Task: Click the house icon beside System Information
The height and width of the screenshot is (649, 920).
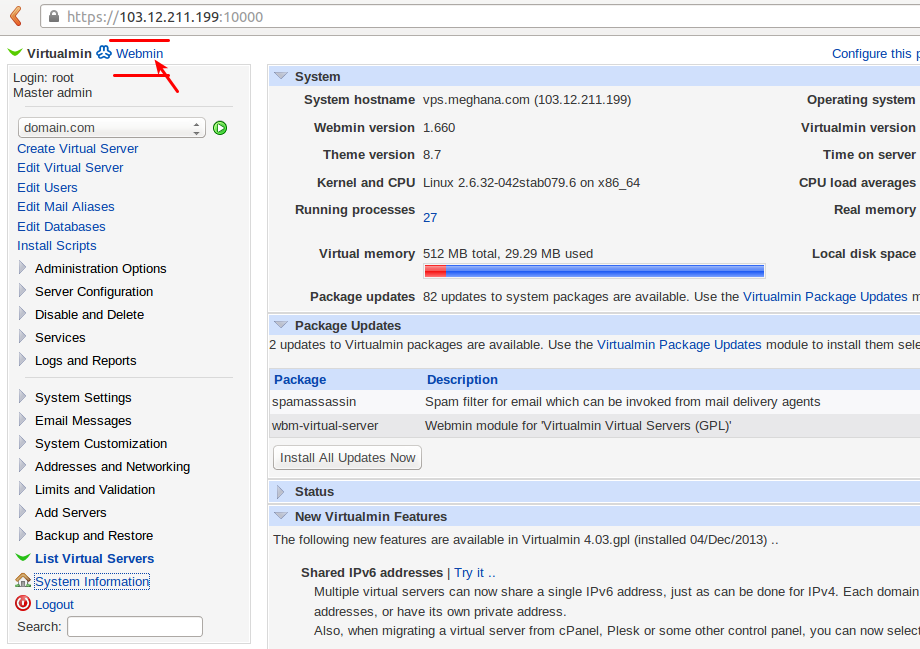Action: [23, 581]
